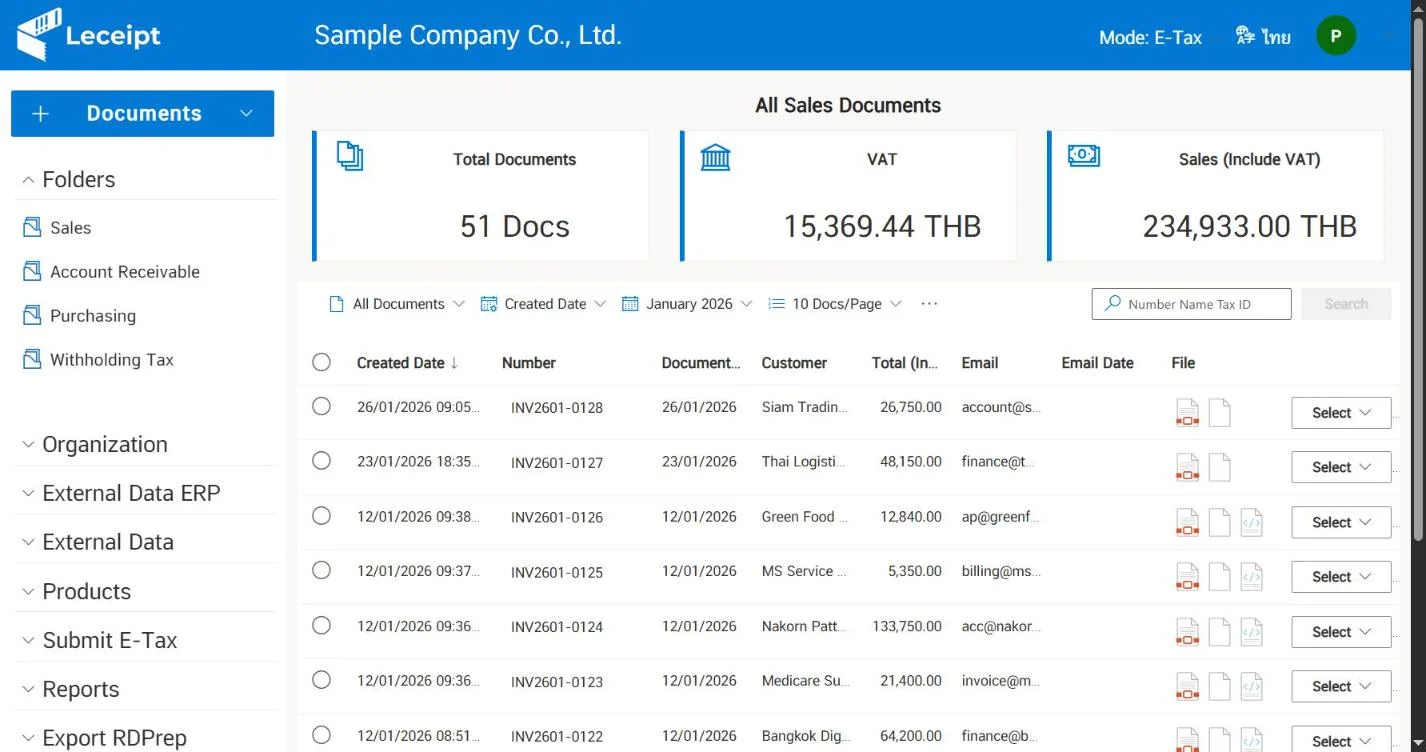This screenshot has width=1426, height=752.
Task: Click the Documents create button
Action: [142, 114]
